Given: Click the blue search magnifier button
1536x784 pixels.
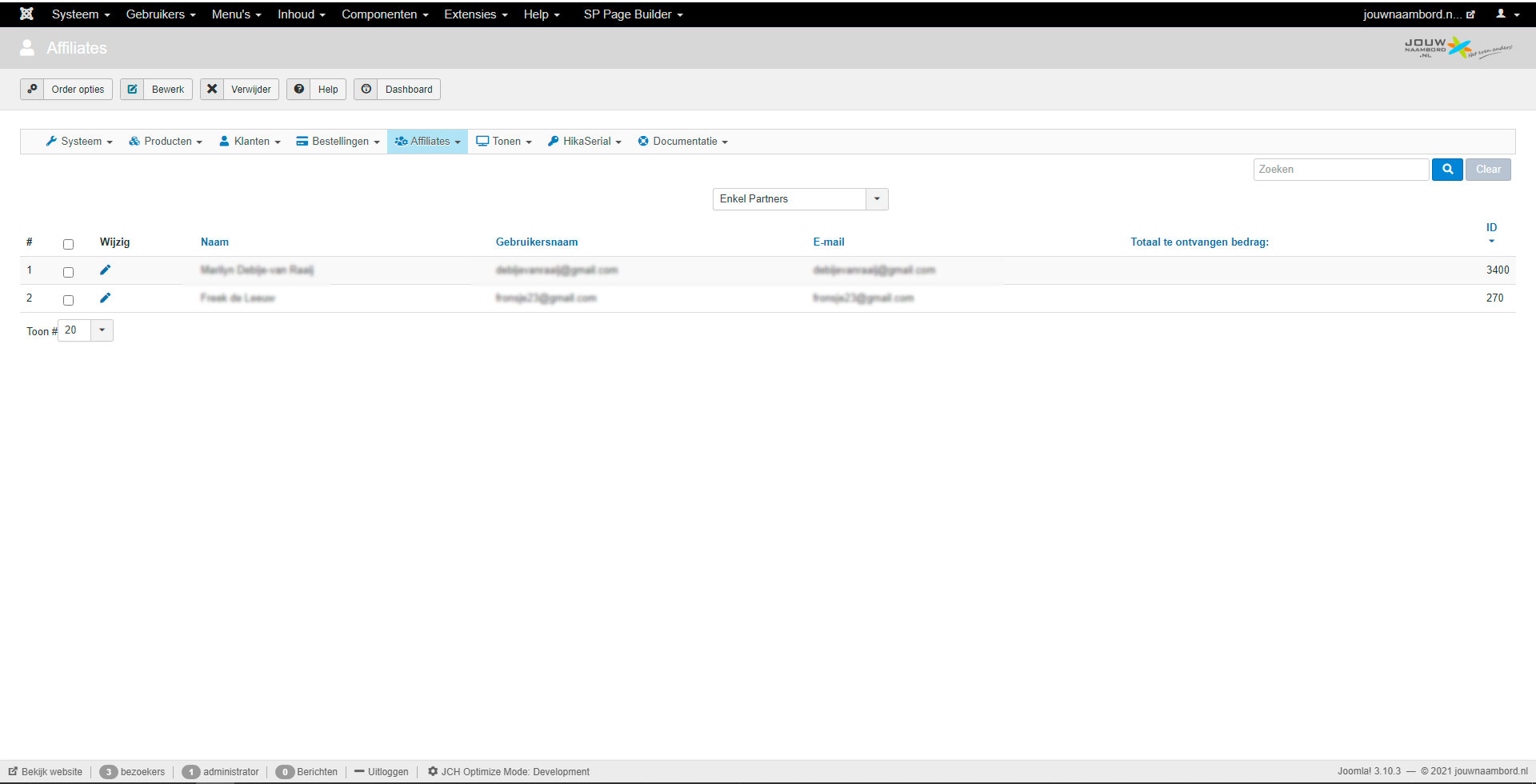Looking at the screenshot, I should point(1447,170).
